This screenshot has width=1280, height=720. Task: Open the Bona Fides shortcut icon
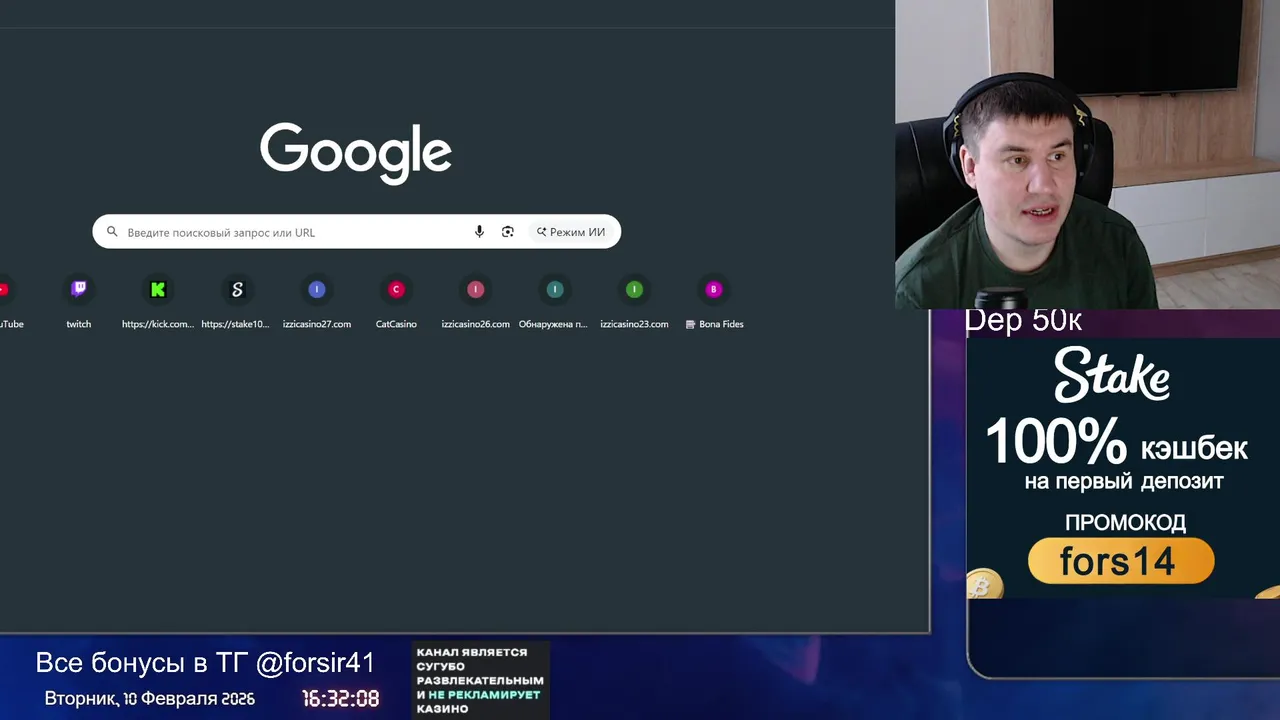pyautogui.click(x=714, y=289)
